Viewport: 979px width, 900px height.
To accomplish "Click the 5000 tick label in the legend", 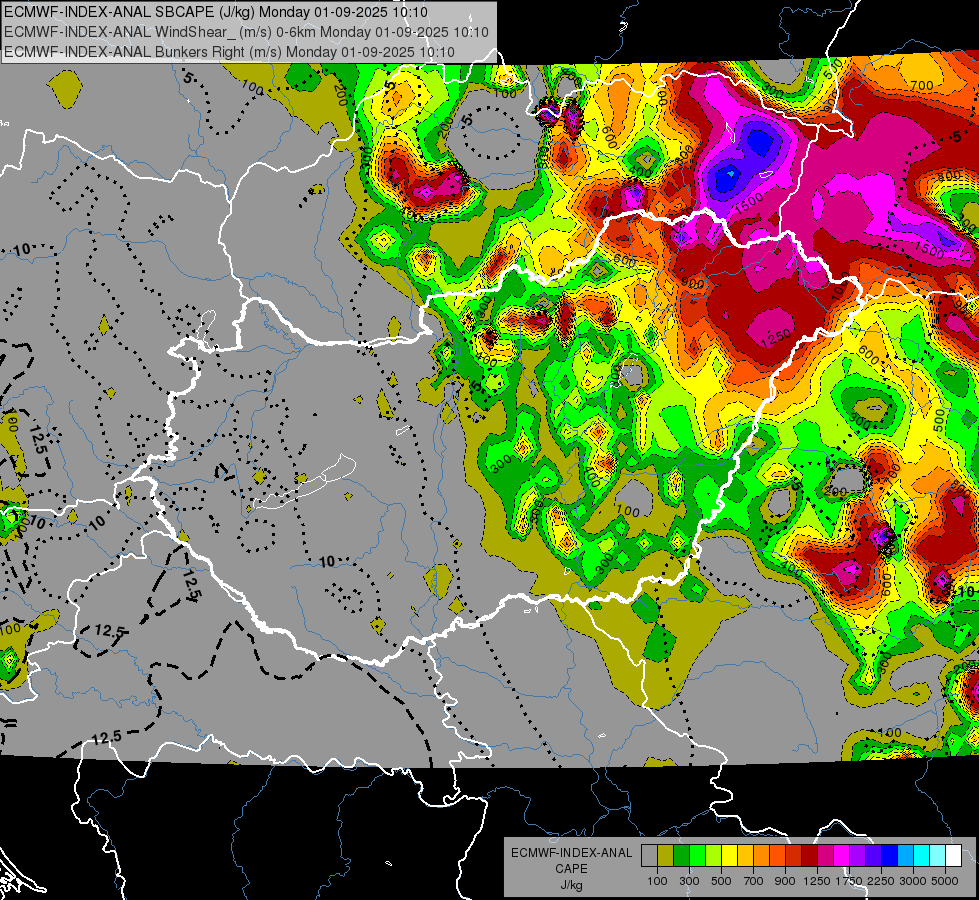I will (x=945, y=881).
